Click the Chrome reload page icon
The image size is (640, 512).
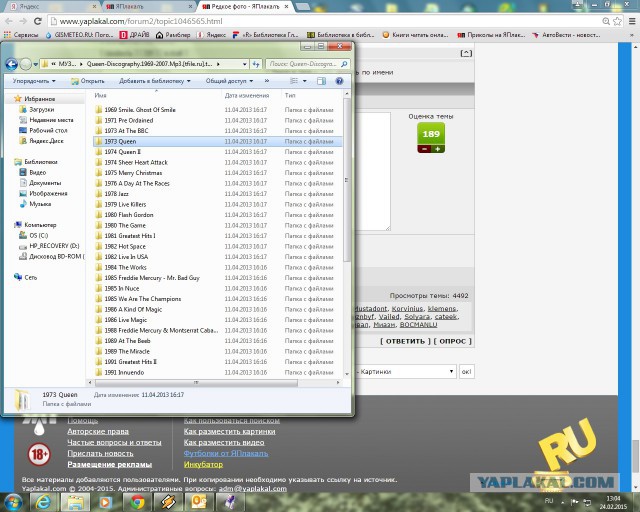(x=38, y=21)
